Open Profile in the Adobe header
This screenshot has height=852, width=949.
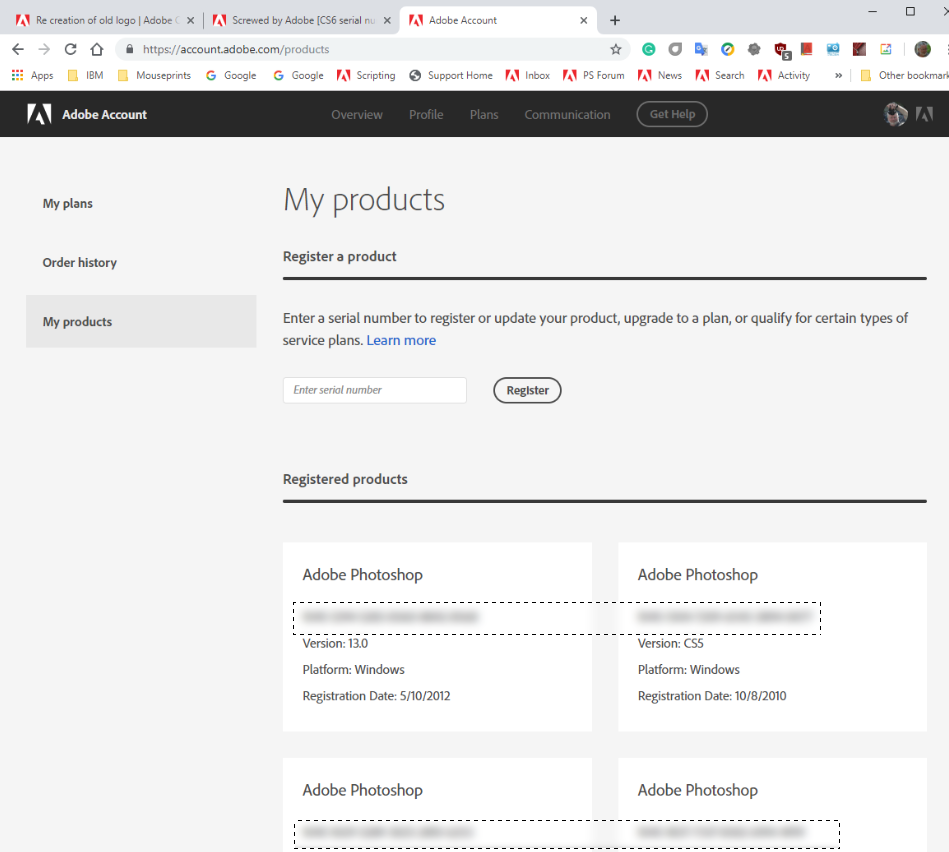tap(426, 114)
